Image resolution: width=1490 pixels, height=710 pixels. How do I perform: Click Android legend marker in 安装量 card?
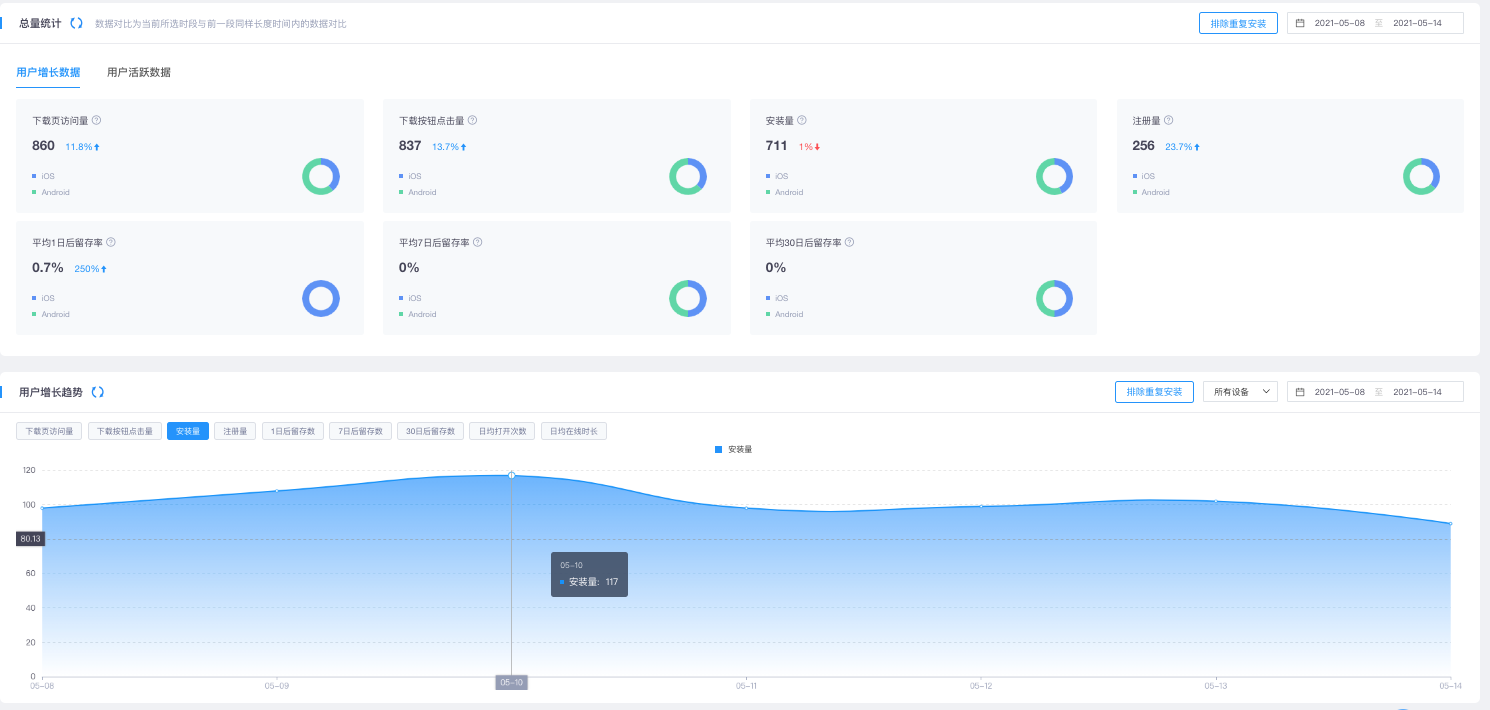pos(768,192)
